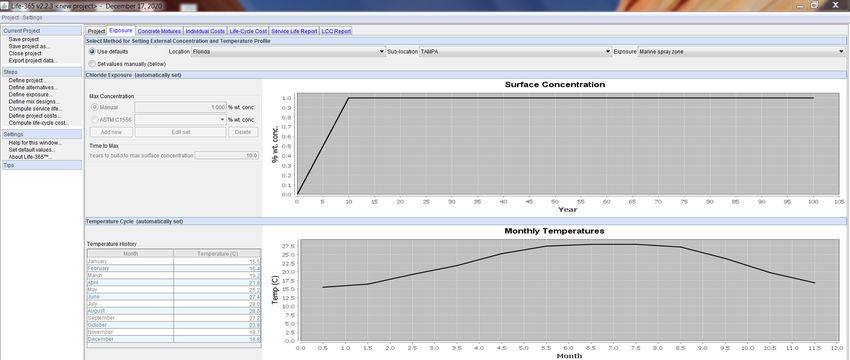Screen dimensions: 850x360
Task: Open Help for this window link
Action: (35, 143)
